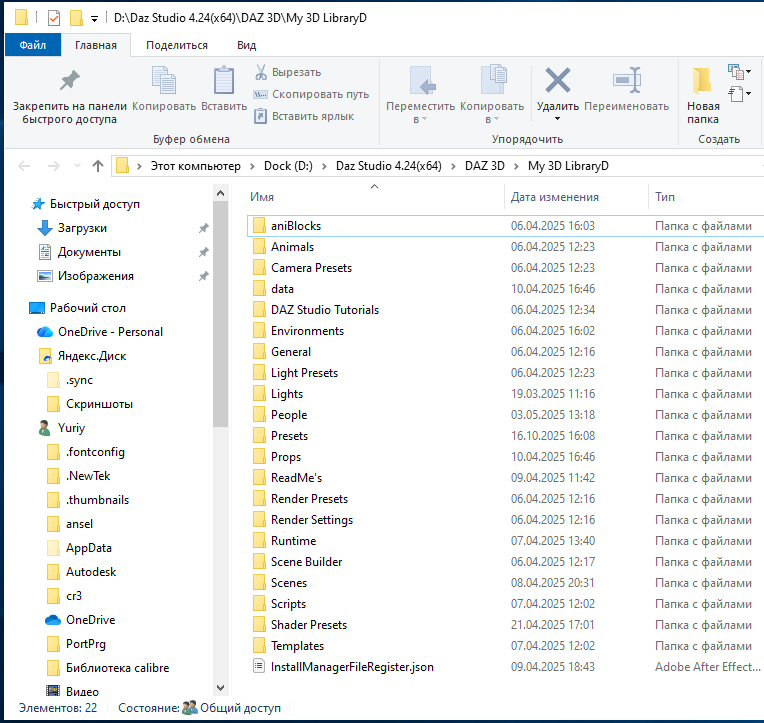Screen dimensions: 764x723
Task: Expand chevron after Этот компьютер in address bar
Action: (x=252, y=166)
